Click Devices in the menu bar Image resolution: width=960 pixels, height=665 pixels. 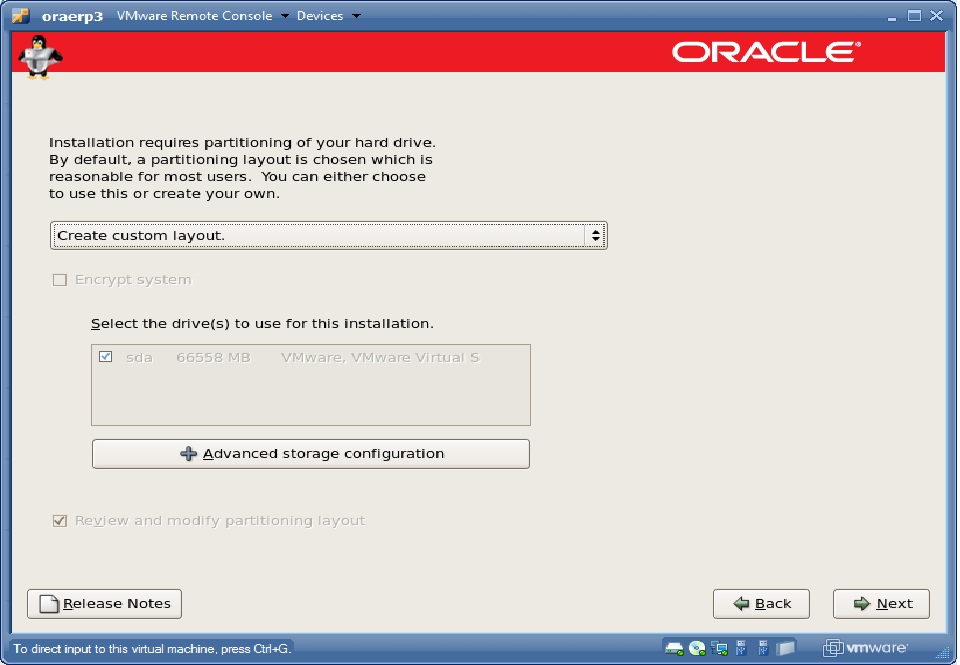[319, 16]
